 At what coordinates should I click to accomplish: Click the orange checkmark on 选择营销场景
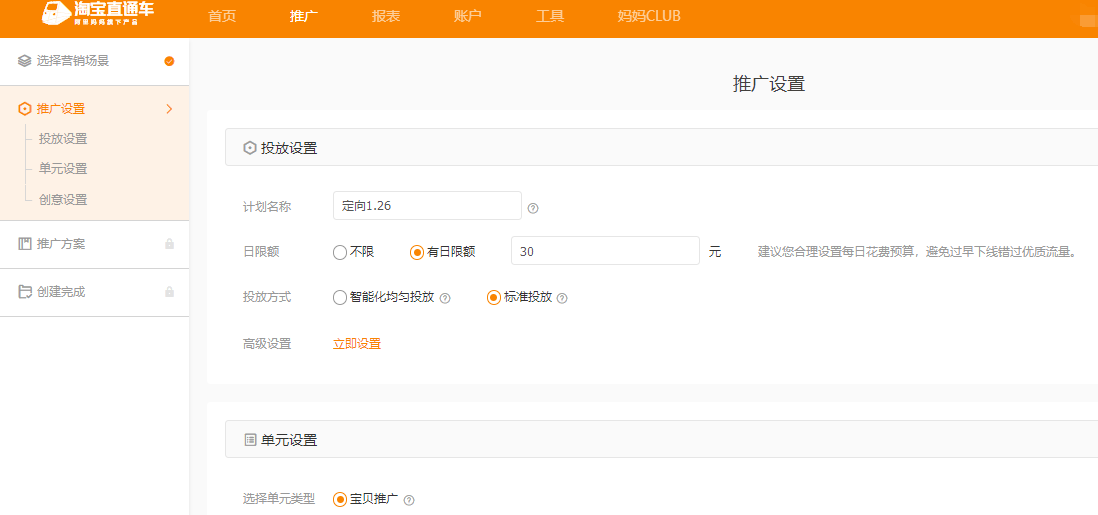(169, 61)
